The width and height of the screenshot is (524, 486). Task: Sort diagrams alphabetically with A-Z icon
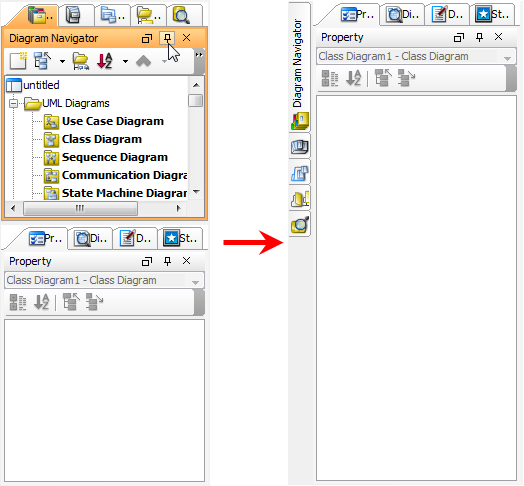(x=105, y=61)
